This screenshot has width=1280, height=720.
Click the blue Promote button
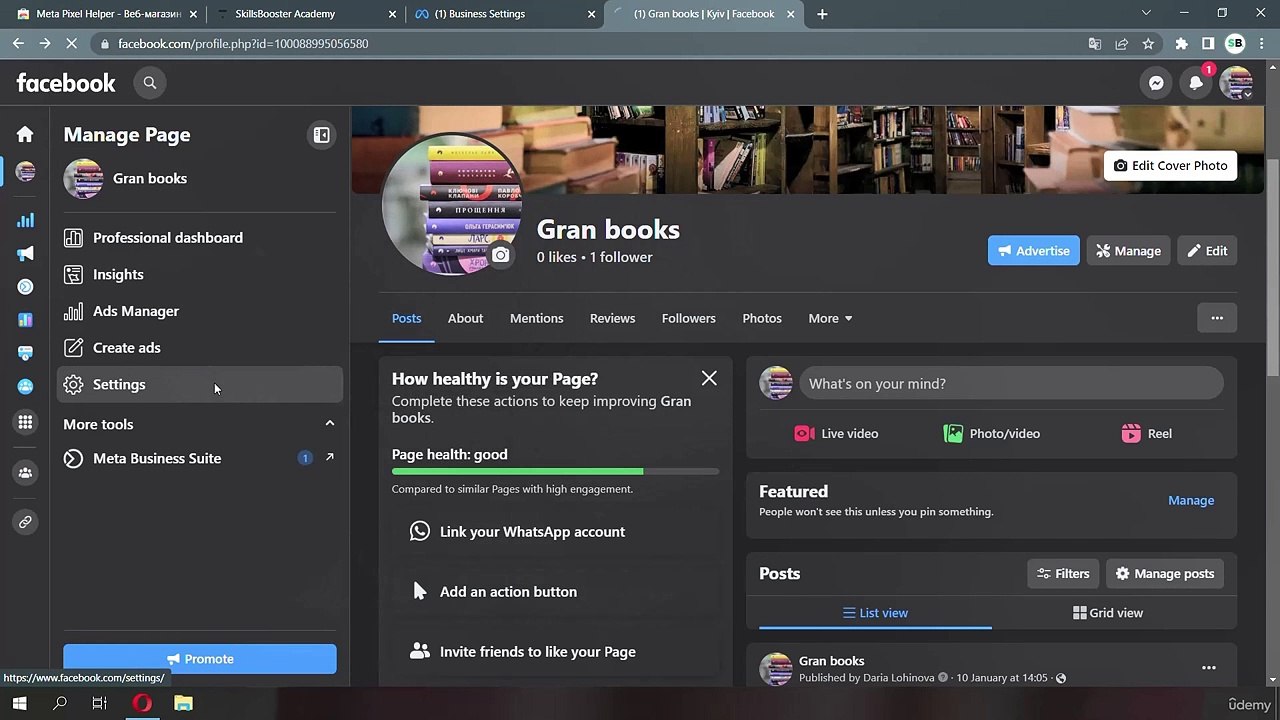200,659
